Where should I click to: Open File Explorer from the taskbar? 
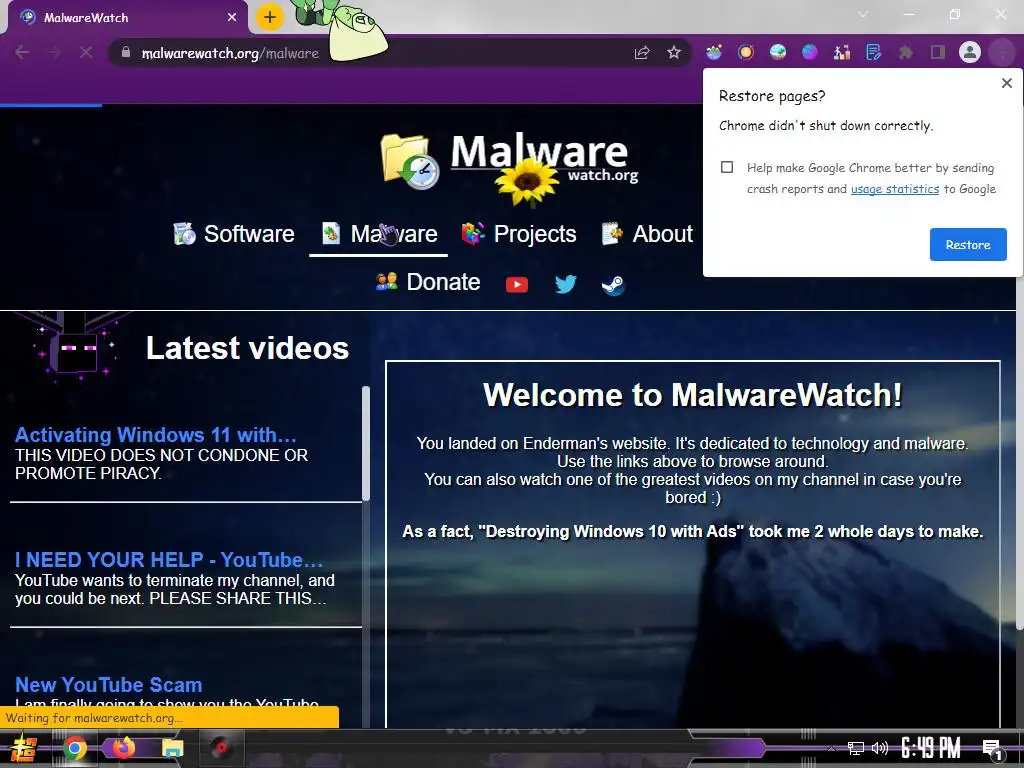(x=172, y=748)
